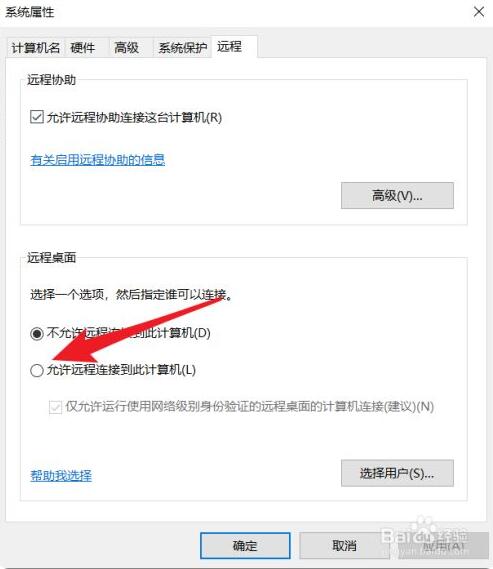Toggle the 网络级别身份验证 (N) checkbox
This screenshot has width=493, height=569.
55,407
